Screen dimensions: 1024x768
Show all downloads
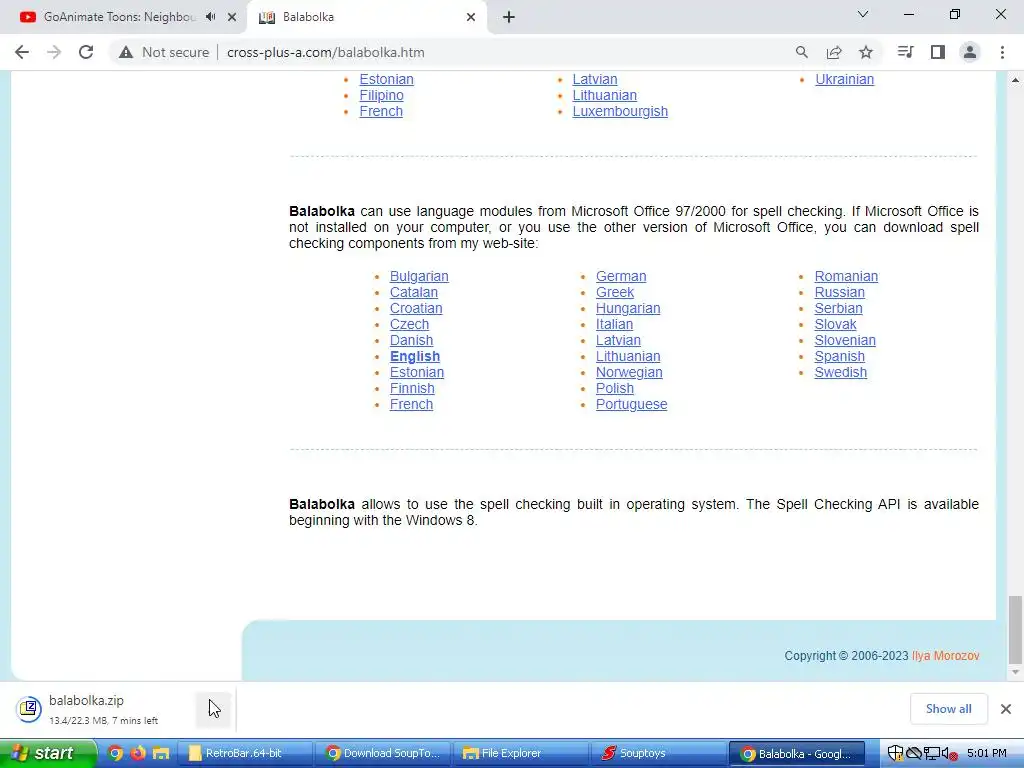(948, 709)
